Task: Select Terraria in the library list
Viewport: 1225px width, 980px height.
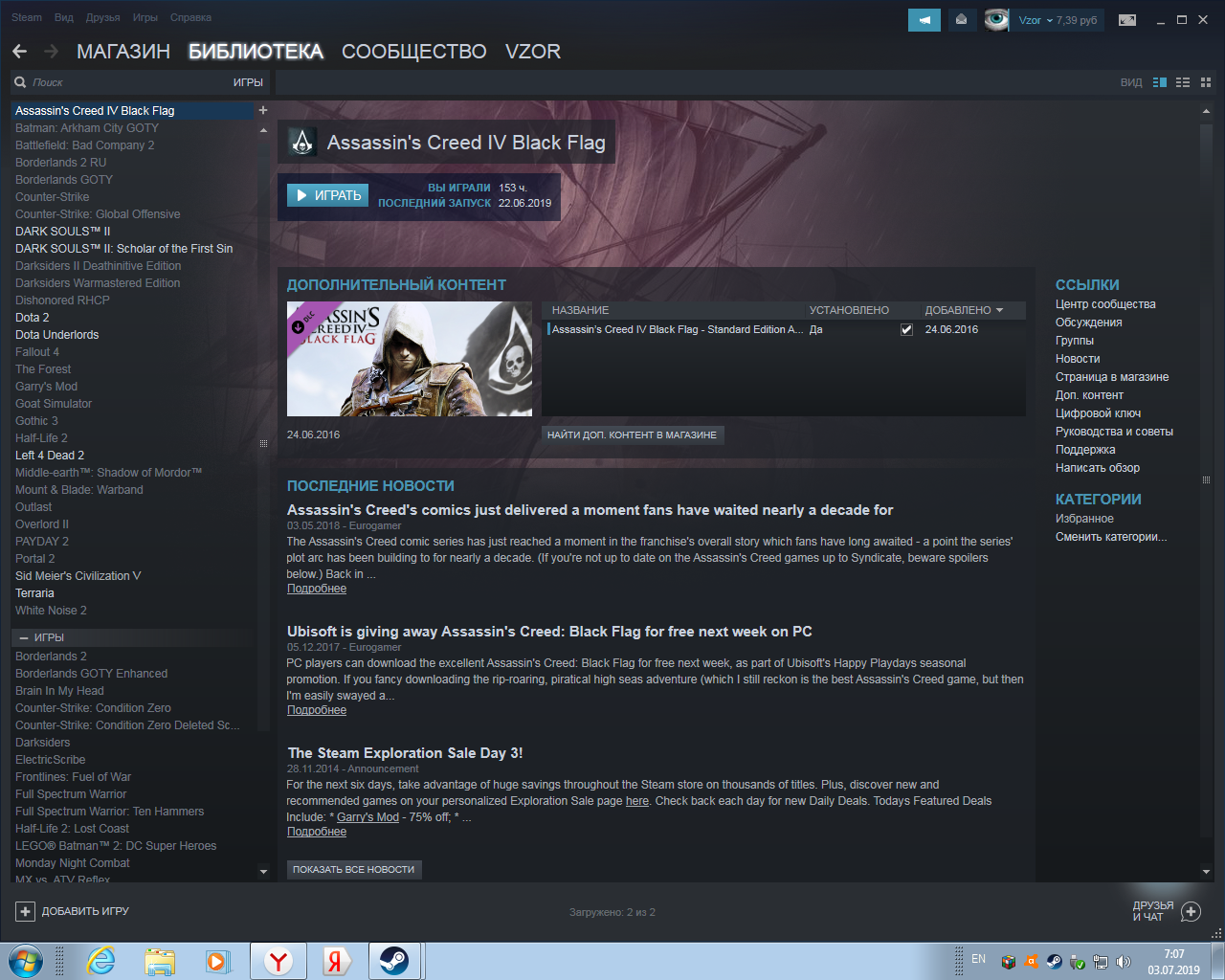Action: pyautogui.click(x=34, y=593)
